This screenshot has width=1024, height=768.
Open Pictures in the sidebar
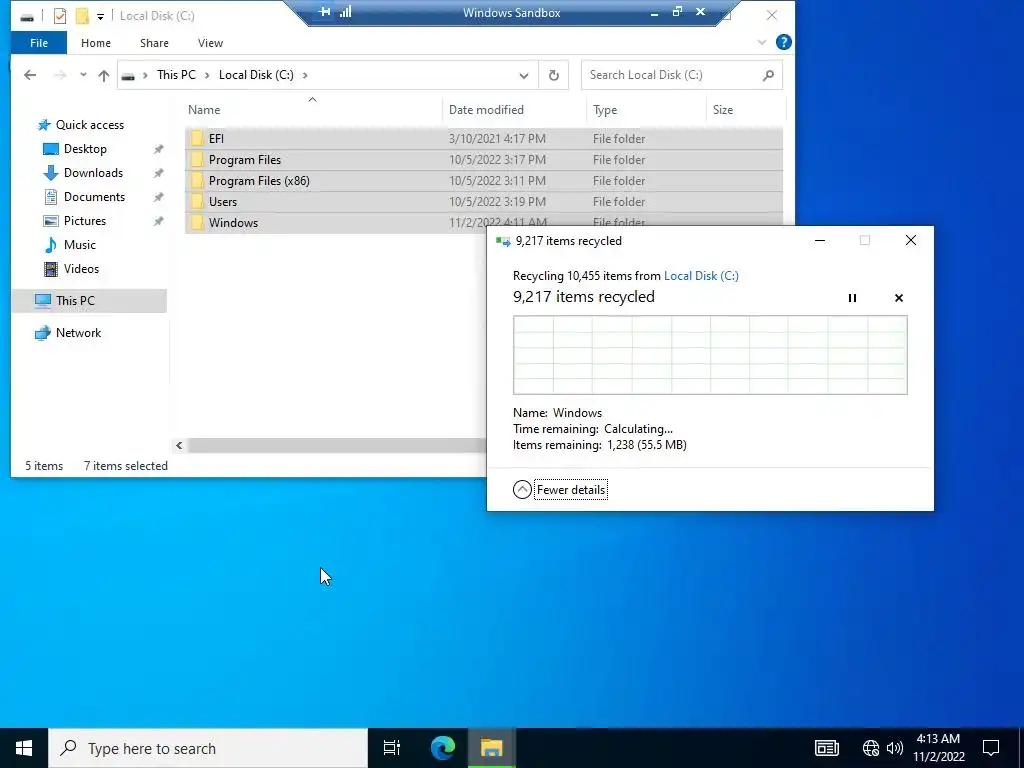point(84,221)
